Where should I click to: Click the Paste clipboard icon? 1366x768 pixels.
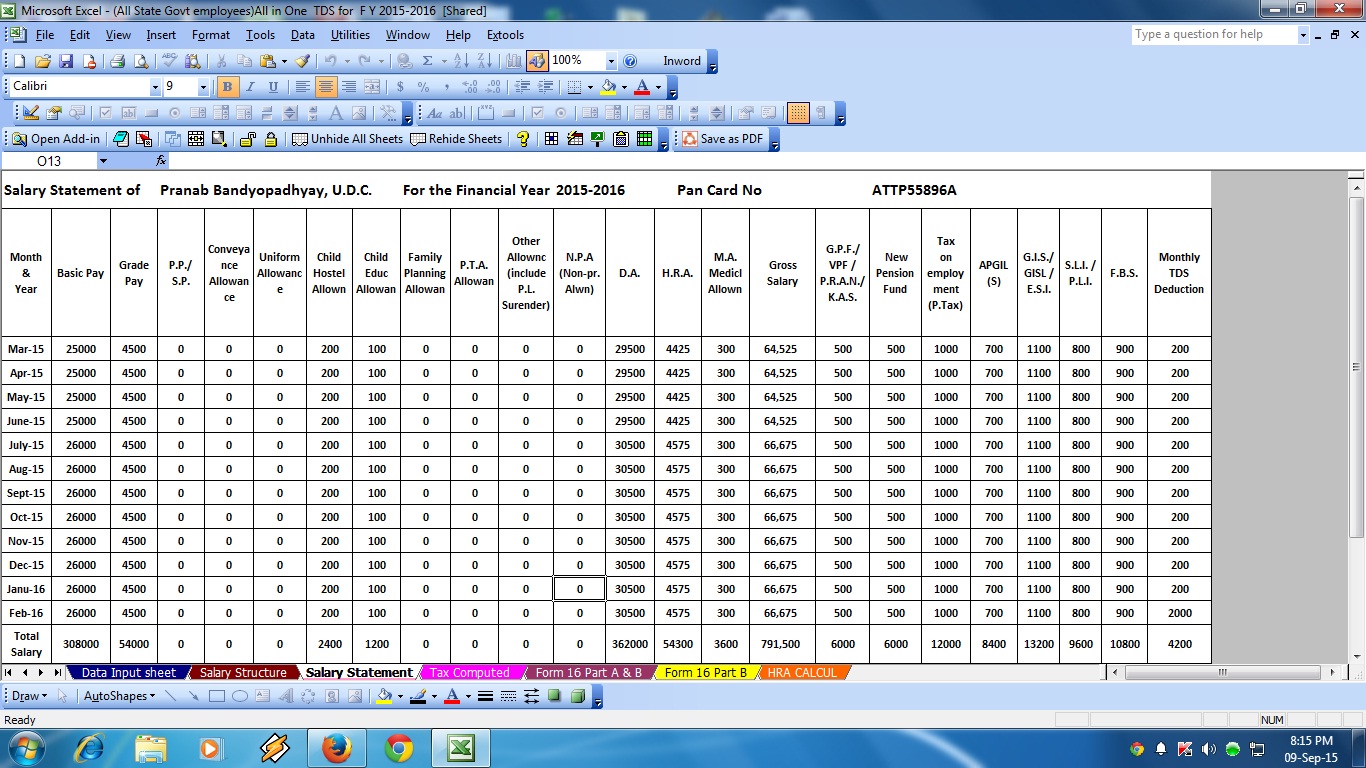(x=269, y=61)
